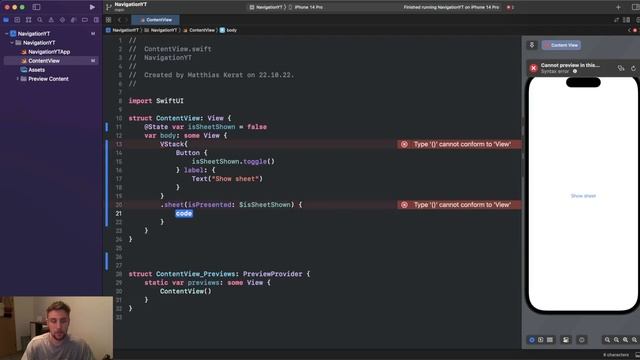Screen dimensions: 640x360
Task: Show Syntax error info details
Action: click(575, 71)
